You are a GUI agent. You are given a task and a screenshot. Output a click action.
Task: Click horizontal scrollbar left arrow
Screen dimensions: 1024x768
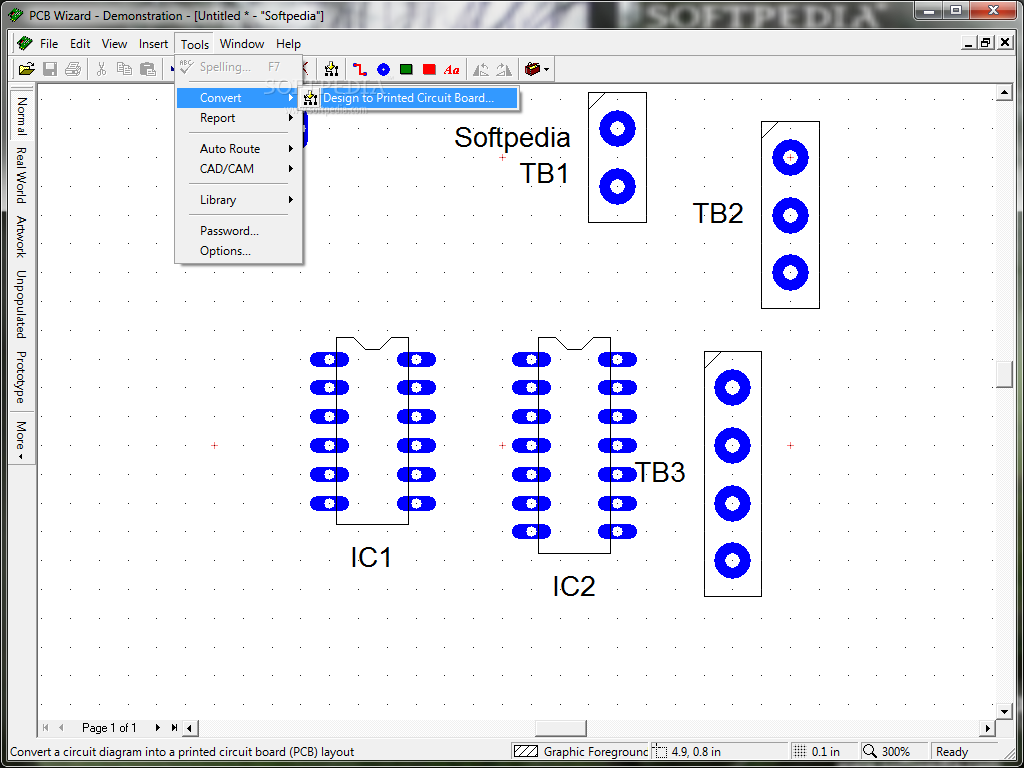[x=190, y=728]
